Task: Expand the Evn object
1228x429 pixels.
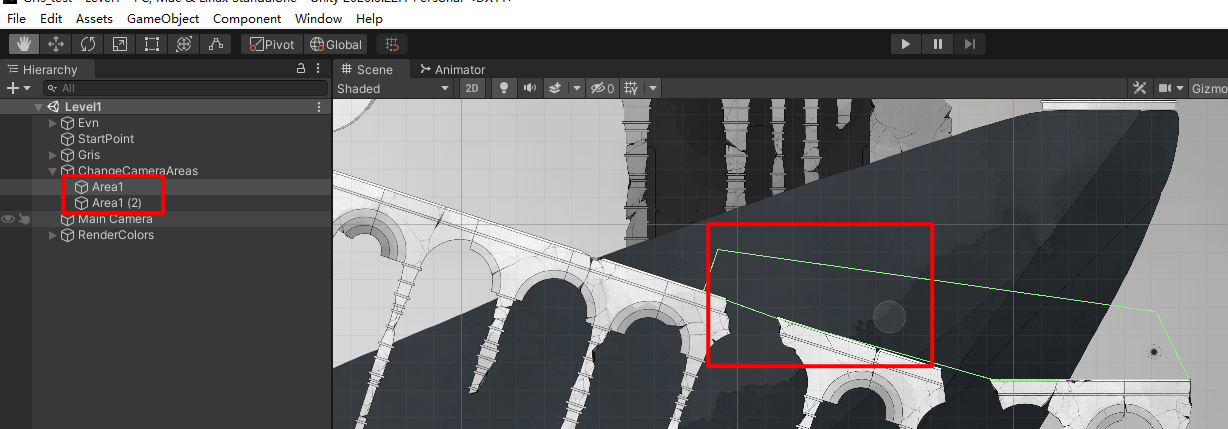Action: coord(53,123)
